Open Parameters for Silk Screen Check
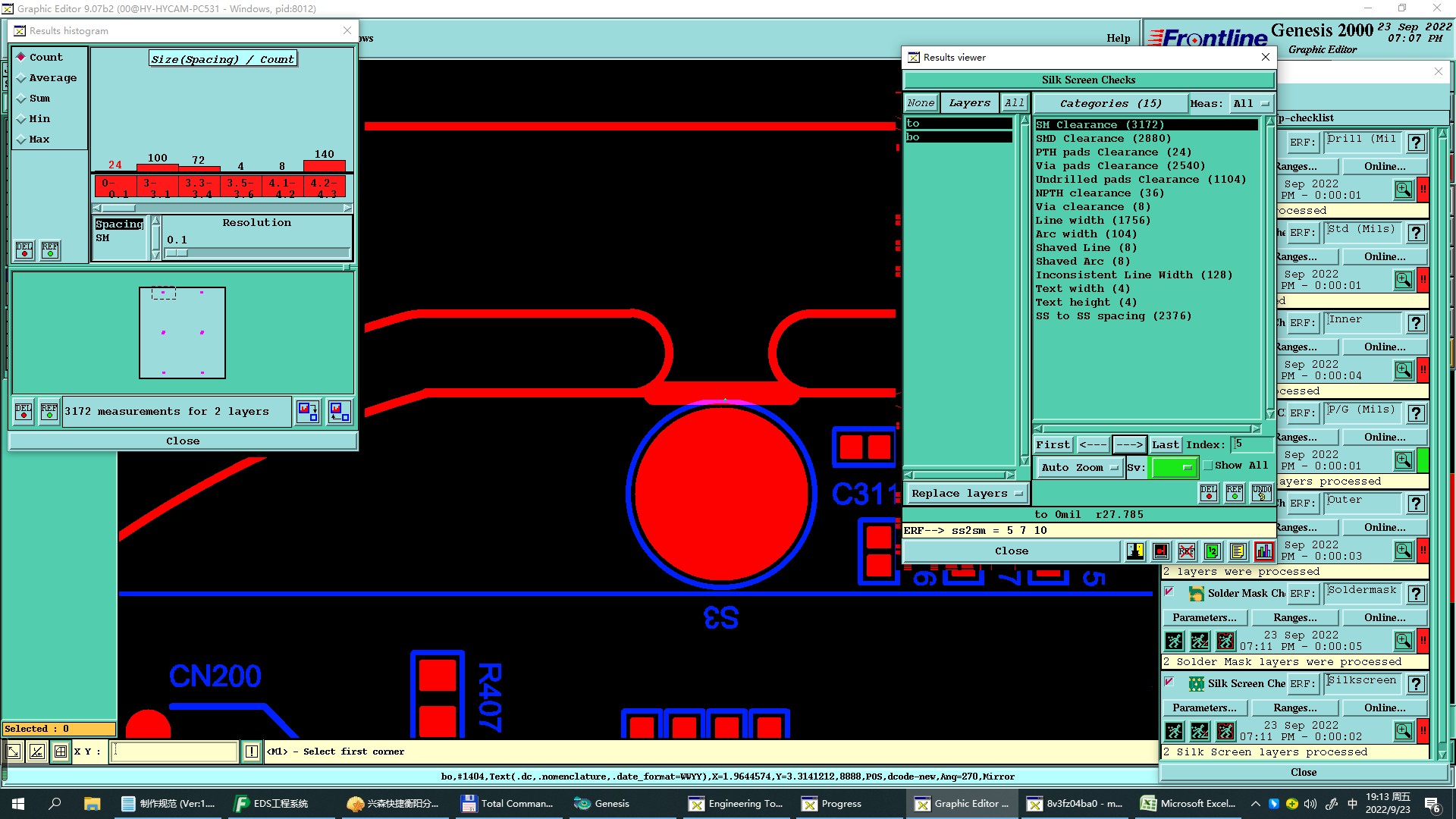Image resolution: width=1456 pixels, height=819 pixels. 1204,708
